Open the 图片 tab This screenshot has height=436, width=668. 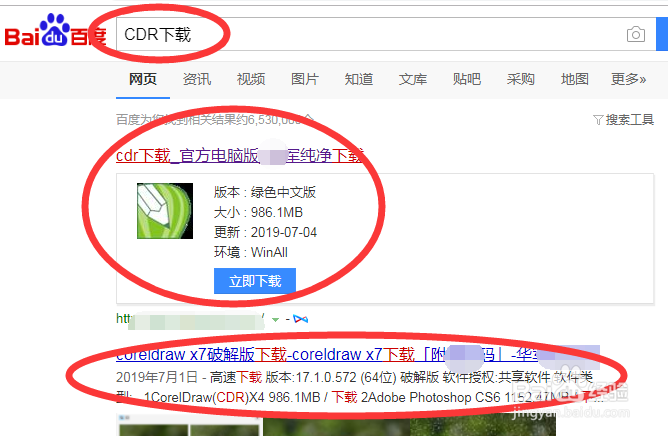pos(305,79)
